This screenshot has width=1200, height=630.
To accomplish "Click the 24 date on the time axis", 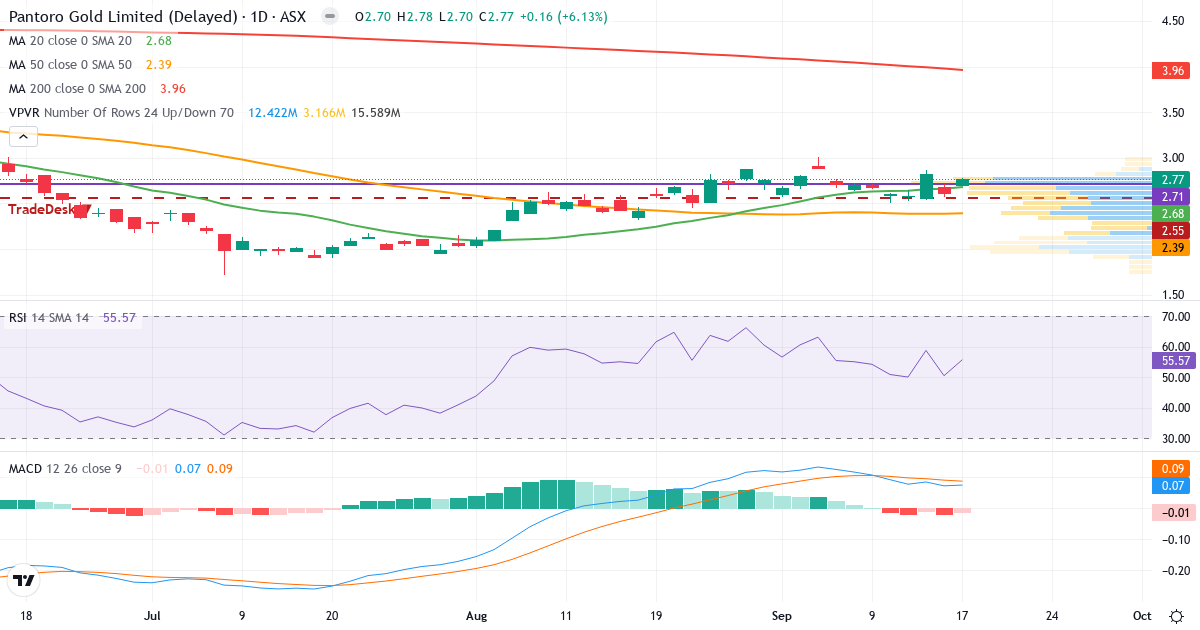I will click(1052, 615).
